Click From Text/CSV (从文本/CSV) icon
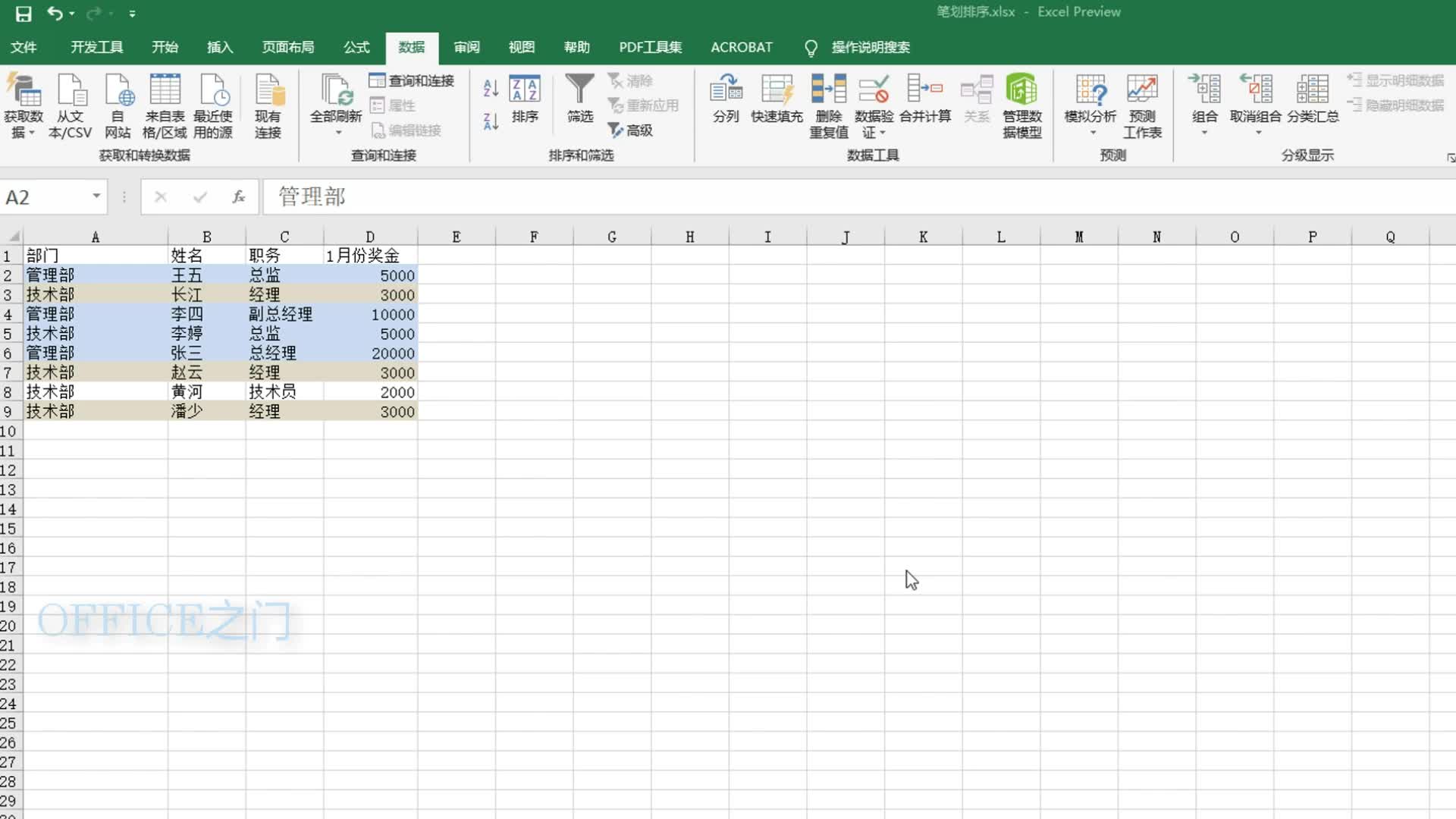Viewport: 1456px width, 819px height. point(71,89)
